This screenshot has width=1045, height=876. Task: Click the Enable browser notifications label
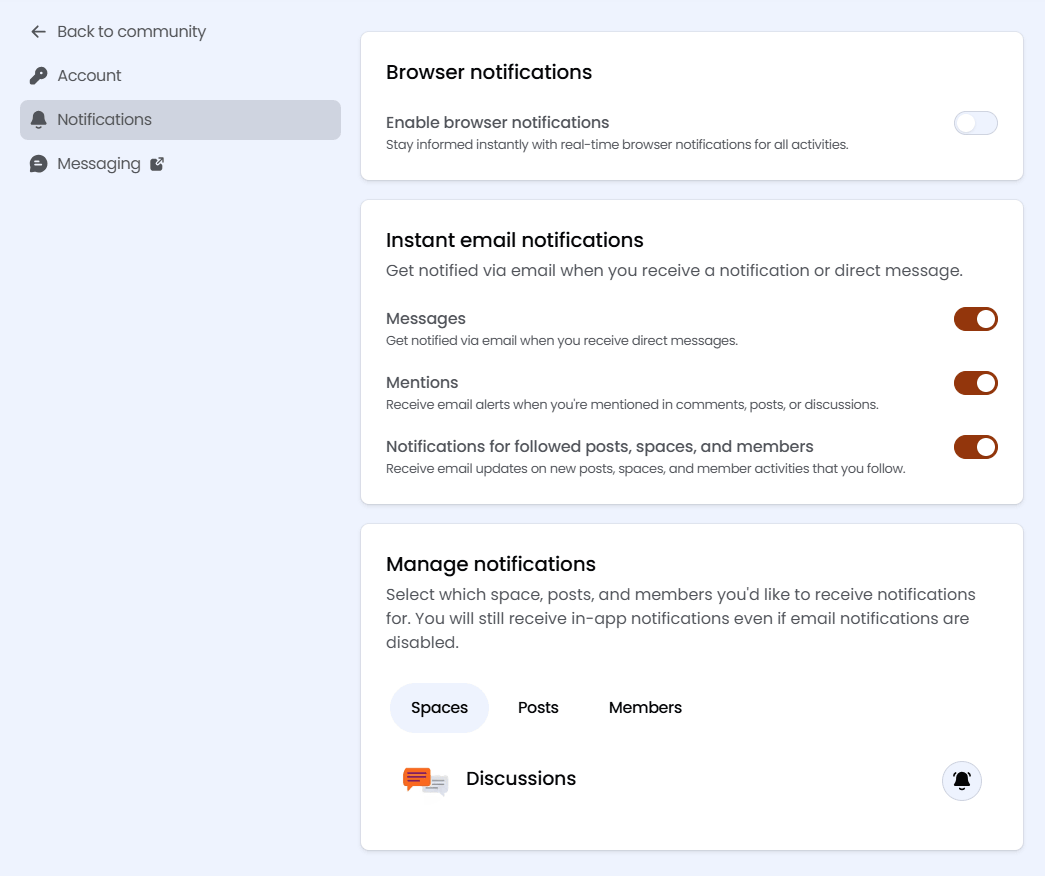pos(497,123)
